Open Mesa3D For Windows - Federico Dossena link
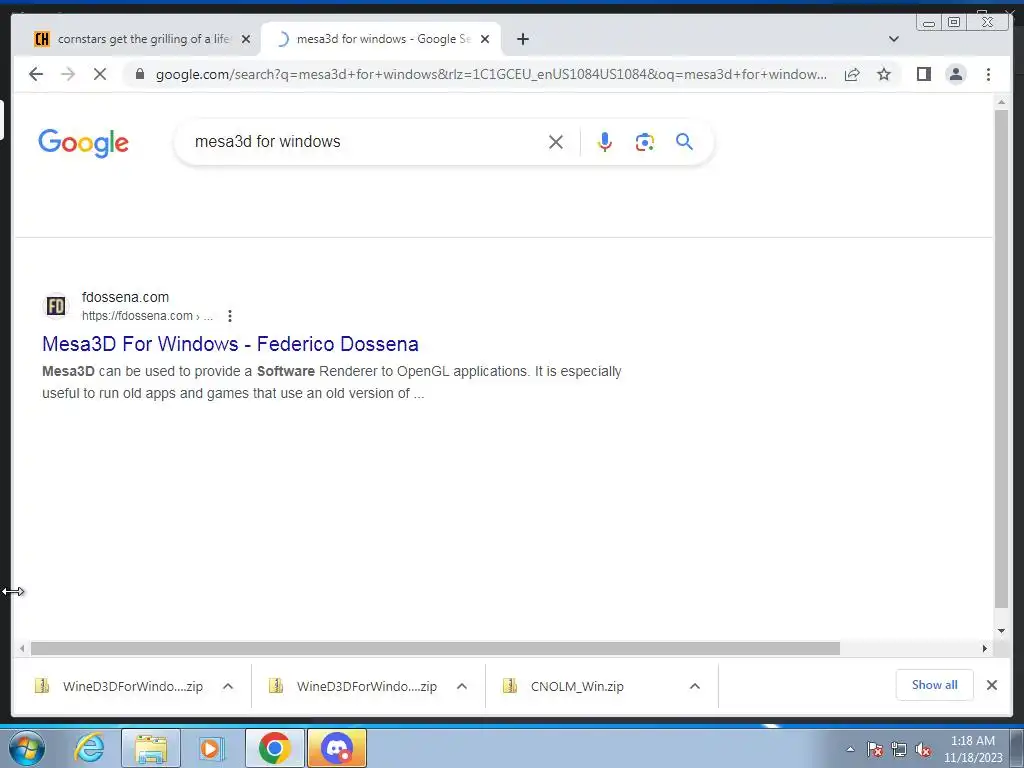 point(231,344)
